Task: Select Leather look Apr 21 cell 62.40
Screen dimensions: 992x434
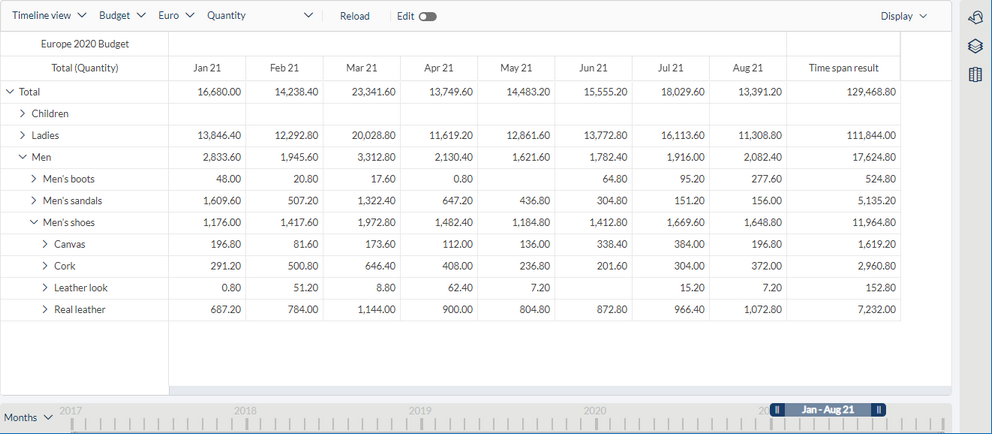Action: (x=439, y=288)
